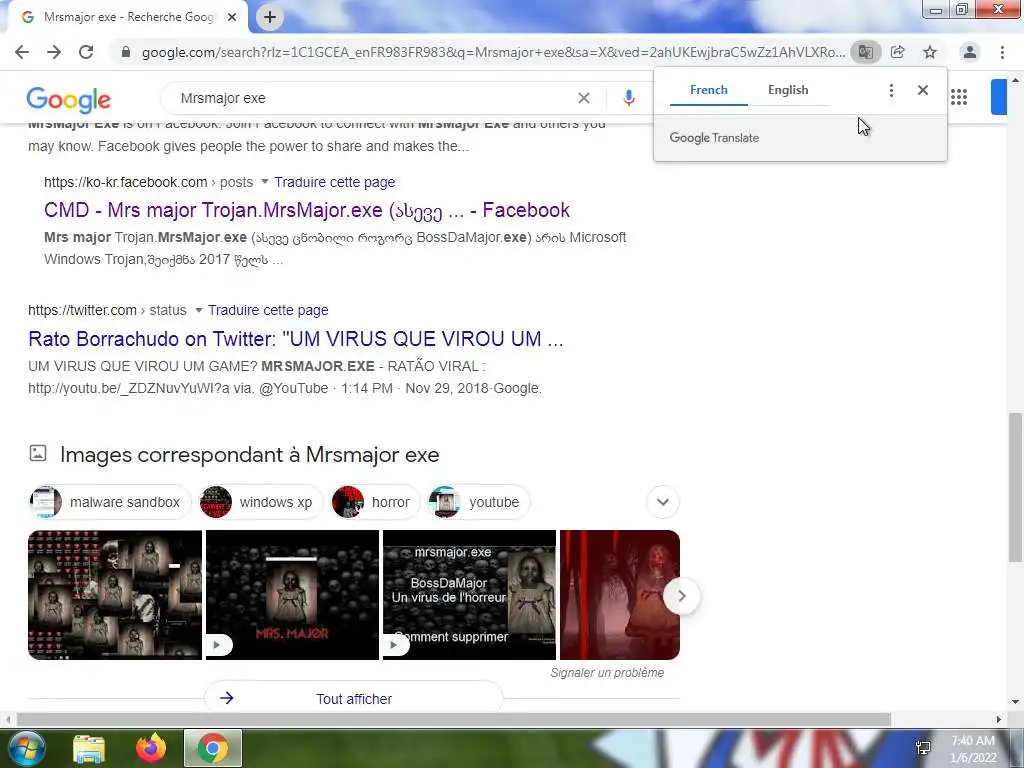The image size is (1024, 768).
Task: Reload the current page
Action: (86, 52)
